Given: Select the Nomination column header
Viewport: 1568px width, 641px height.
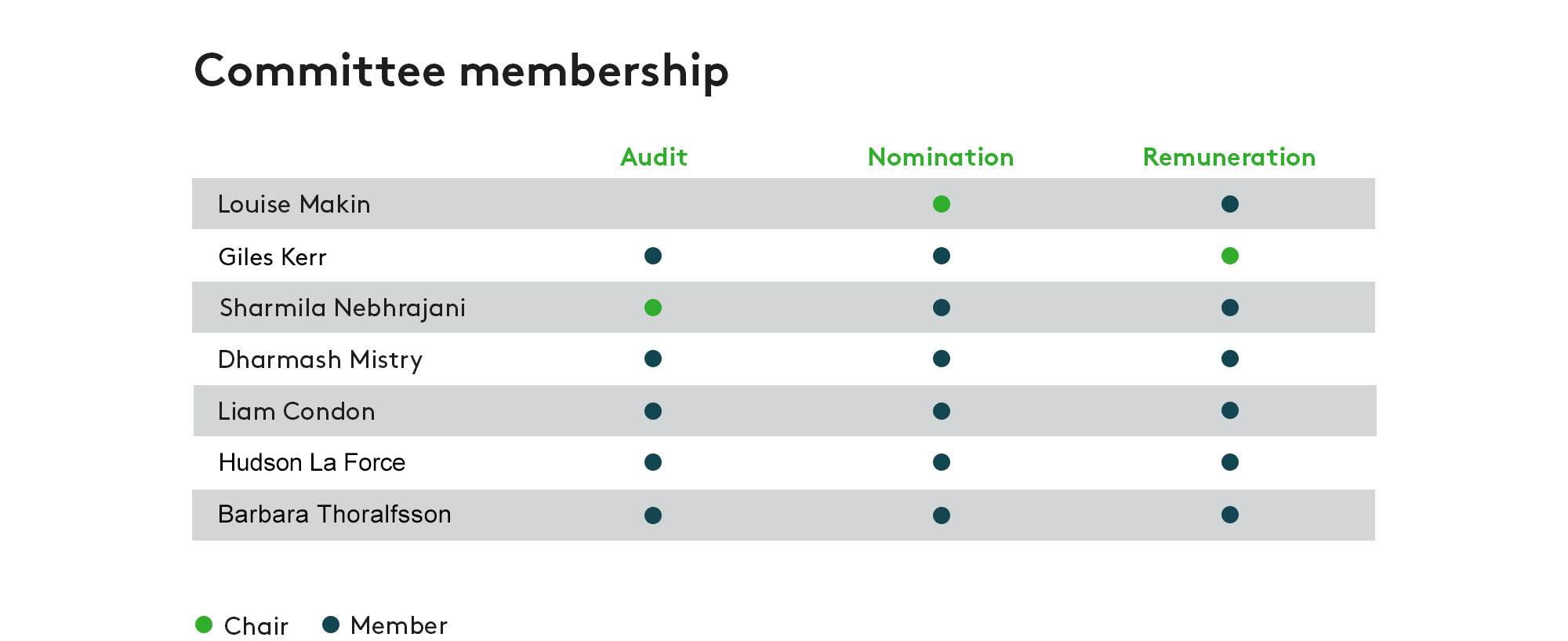Looking at the screenshot, I should [x=941, y=157].
